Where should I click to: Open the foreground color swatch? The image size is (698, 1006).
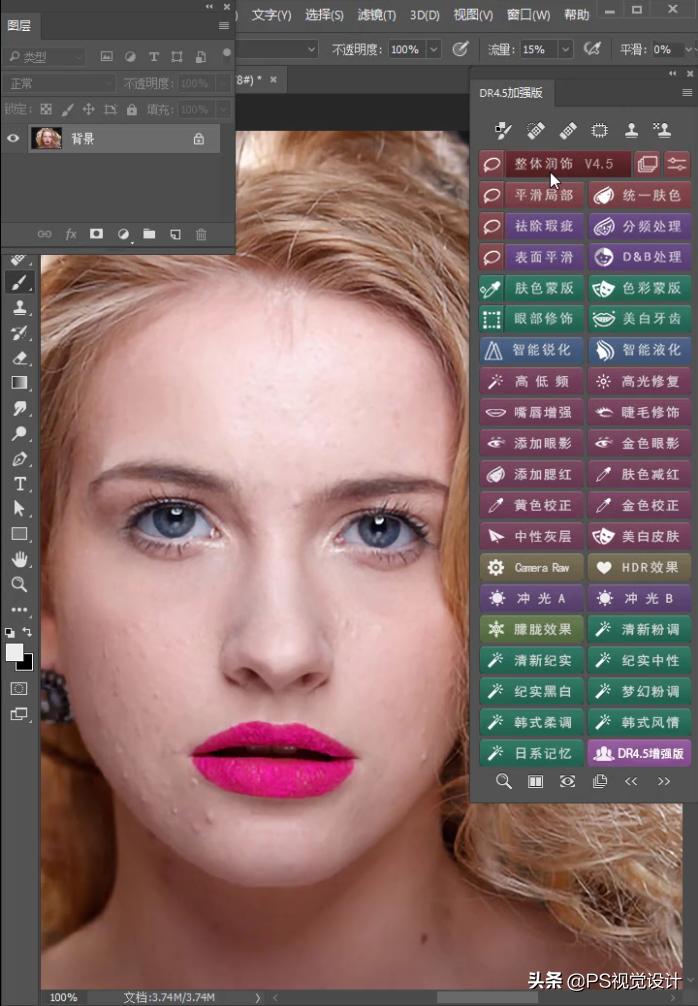coord(15,652)
